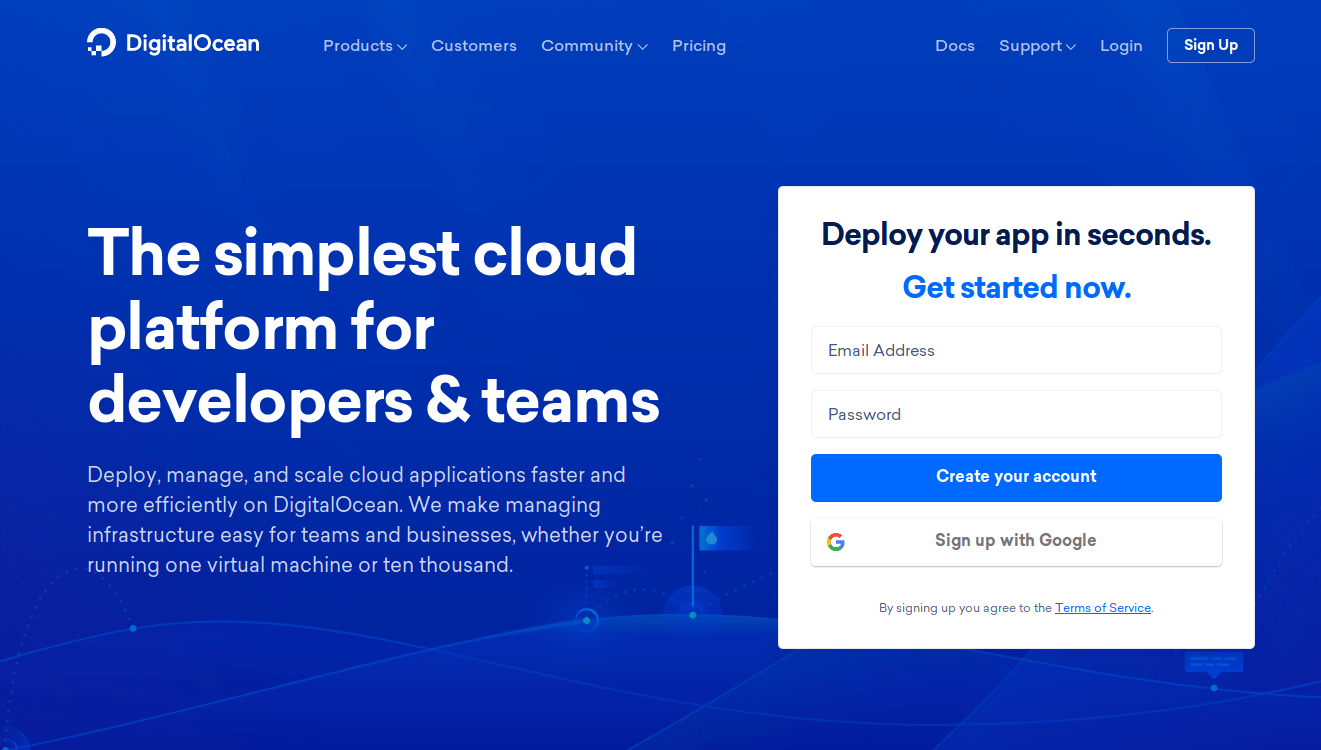Viewport: 1321px width, 750px height.
Task: Choose Sign up with Google
Action: [1016, 541]
